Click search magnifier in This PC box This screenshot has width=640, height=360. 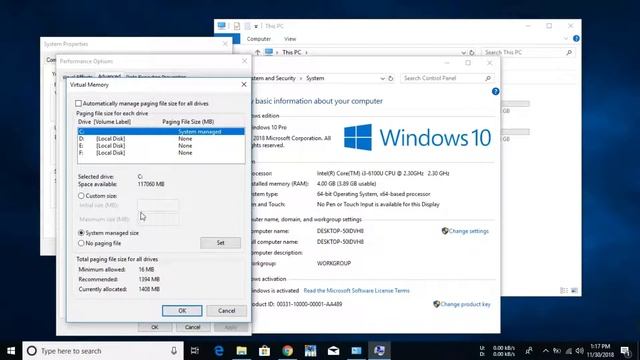tap(569, 52)
